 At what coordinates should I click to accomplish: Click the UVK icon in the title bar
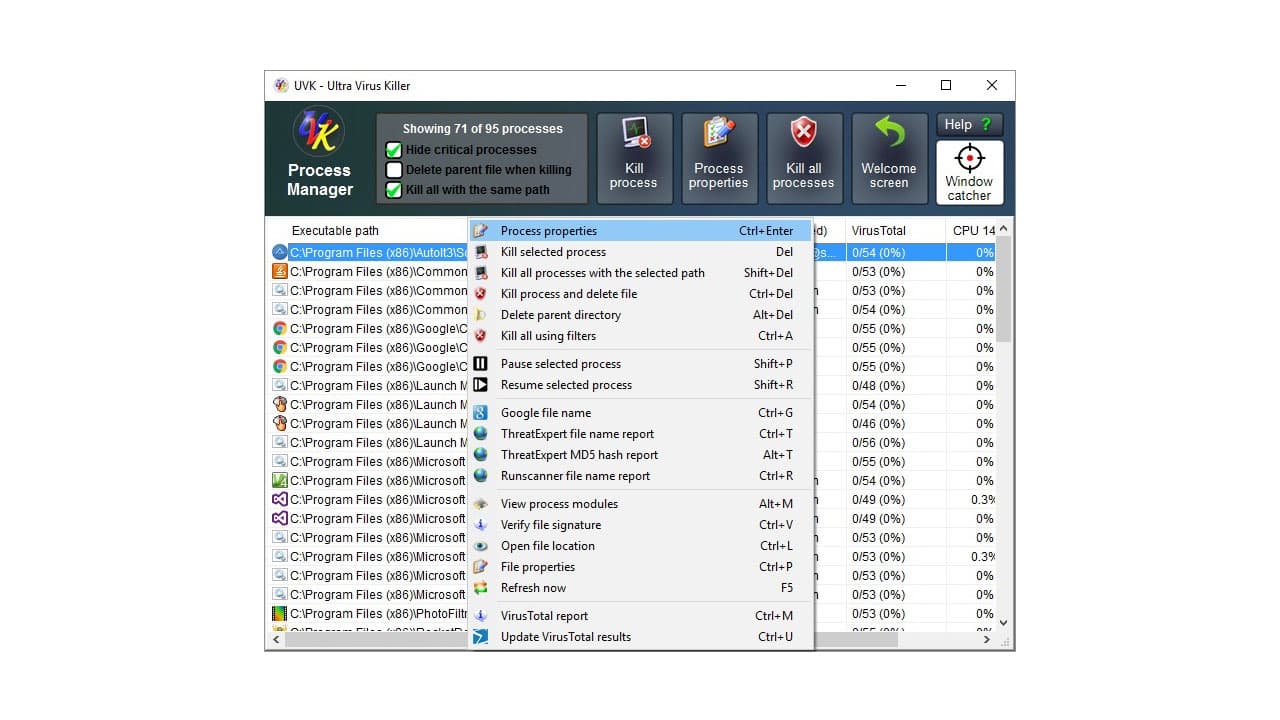tap(281, 85)
